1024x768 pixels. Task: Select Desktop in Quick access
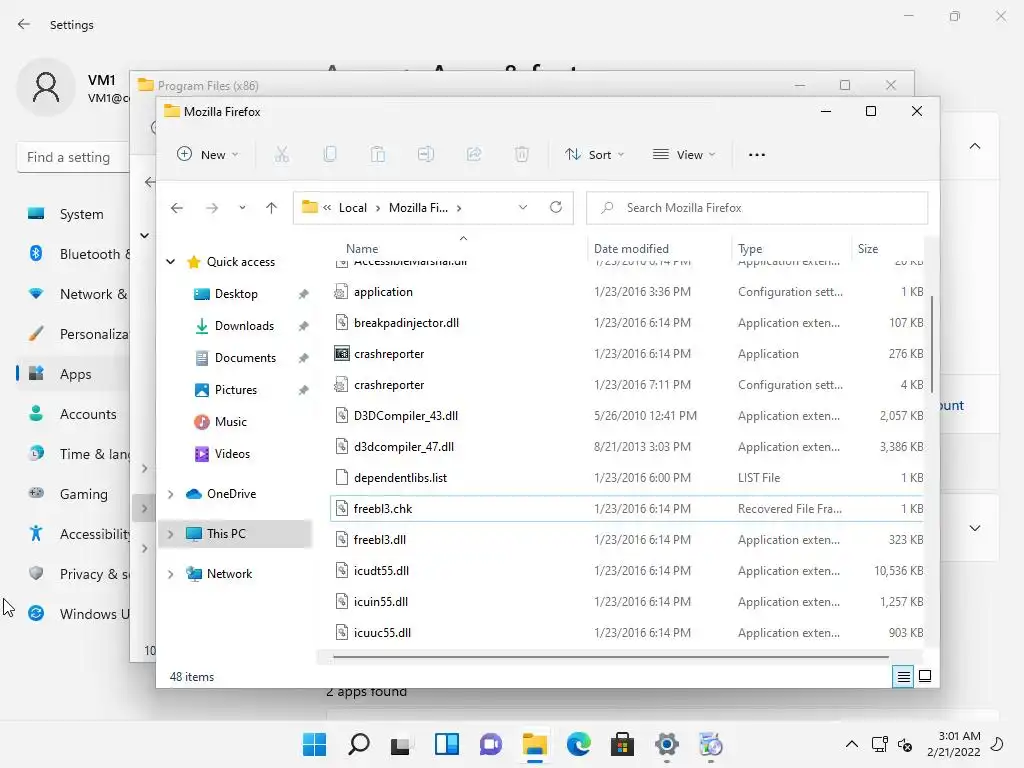pyautogui.click(x=235, y=294)
